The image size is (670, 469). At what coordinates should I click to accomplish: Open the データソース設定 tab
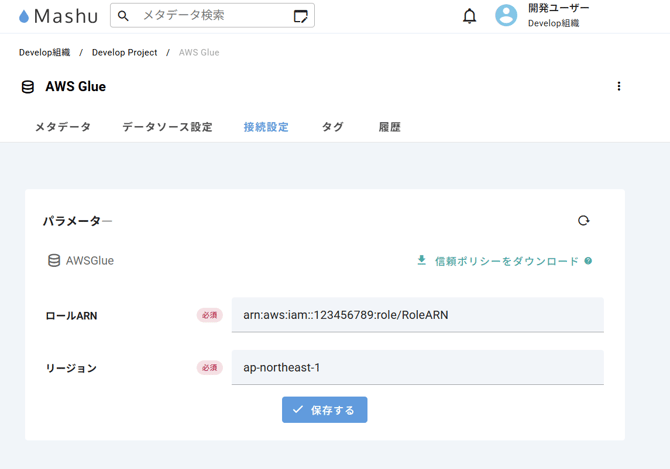pos(167,127)
